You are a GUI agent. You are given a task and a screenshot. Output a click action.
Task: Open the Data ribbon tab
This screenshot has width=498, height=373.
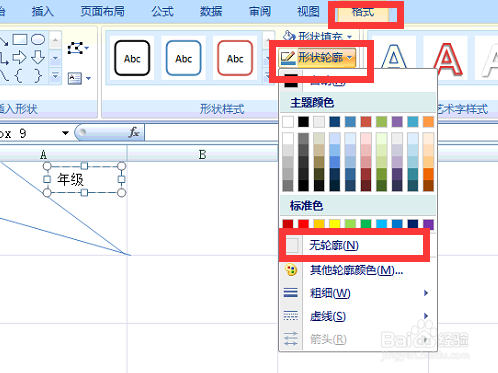pos(211,11)
